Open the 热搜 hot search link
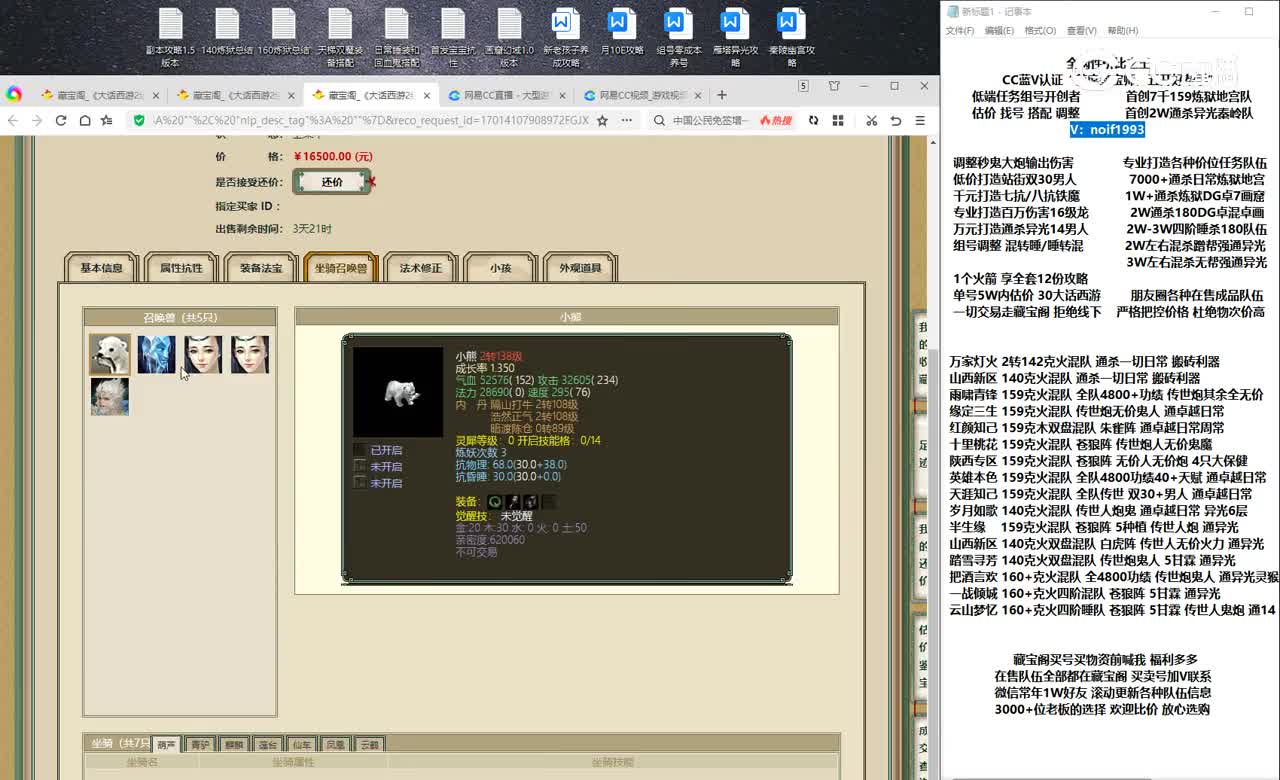The height and width of the screenshot is (780, 1280). [x=776, y=120]
